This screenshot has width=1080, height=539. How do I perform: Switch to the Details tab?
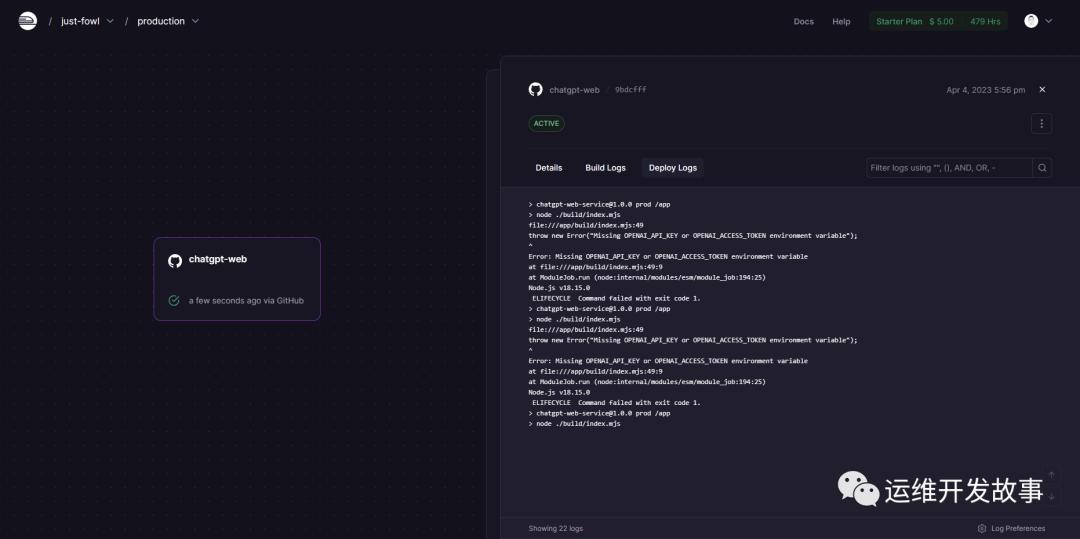[549, 168]
